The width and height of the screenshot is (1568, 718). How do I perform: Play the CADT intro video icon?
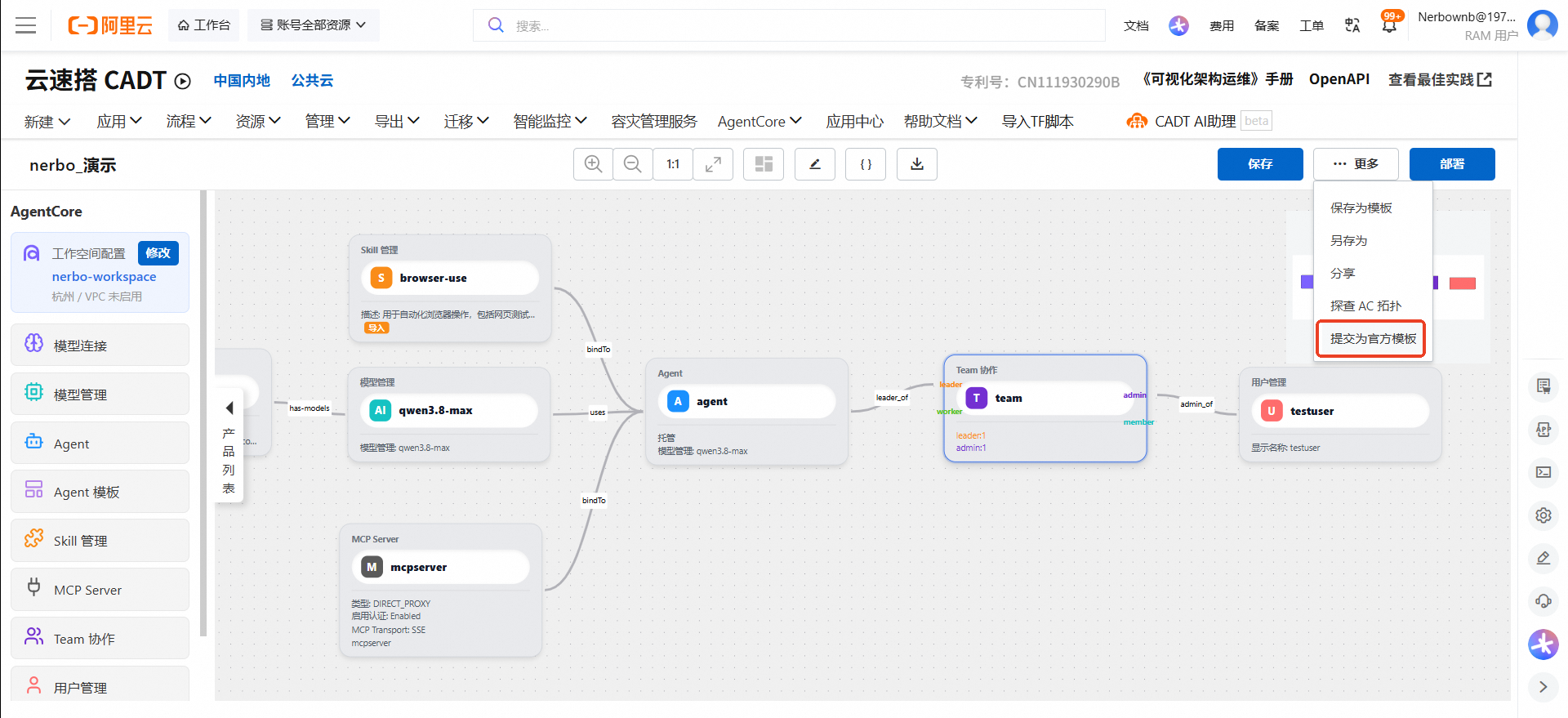coord(183,81)
